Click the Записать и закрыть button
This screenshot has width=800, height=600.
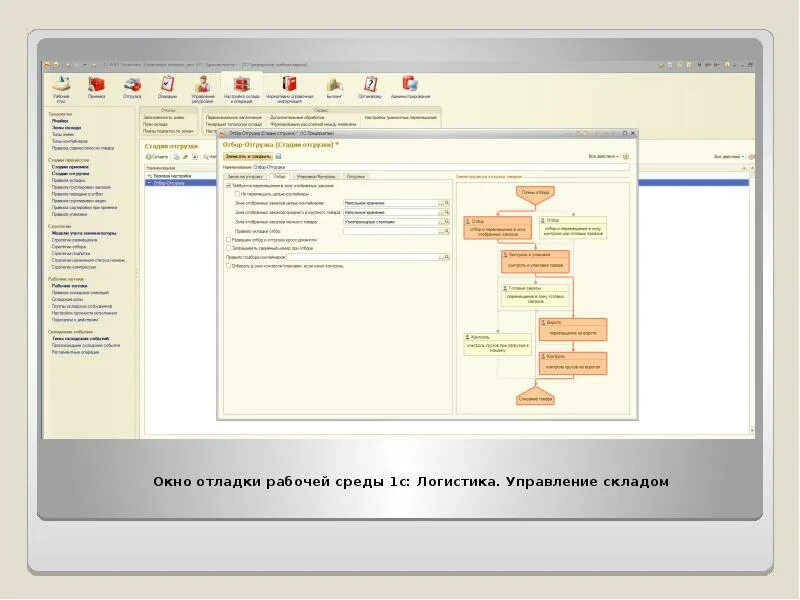pos(248,157)
